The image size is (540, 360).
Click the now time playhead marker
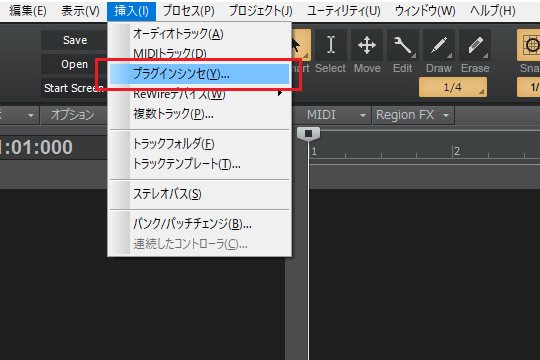[x=309, y=134]
